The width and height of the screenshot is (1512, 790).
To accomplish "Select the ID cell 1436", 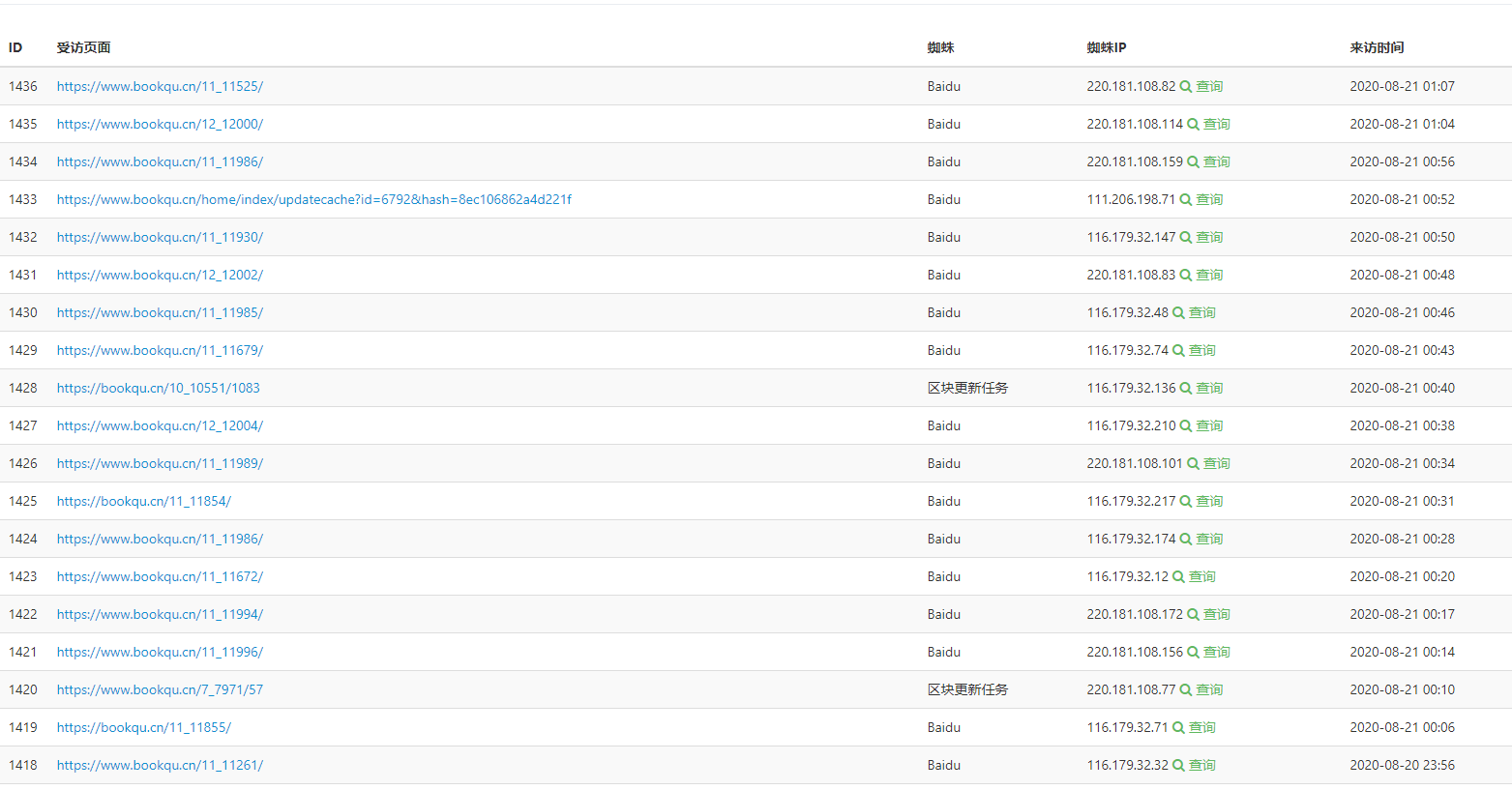I will (x=23, y=86).
